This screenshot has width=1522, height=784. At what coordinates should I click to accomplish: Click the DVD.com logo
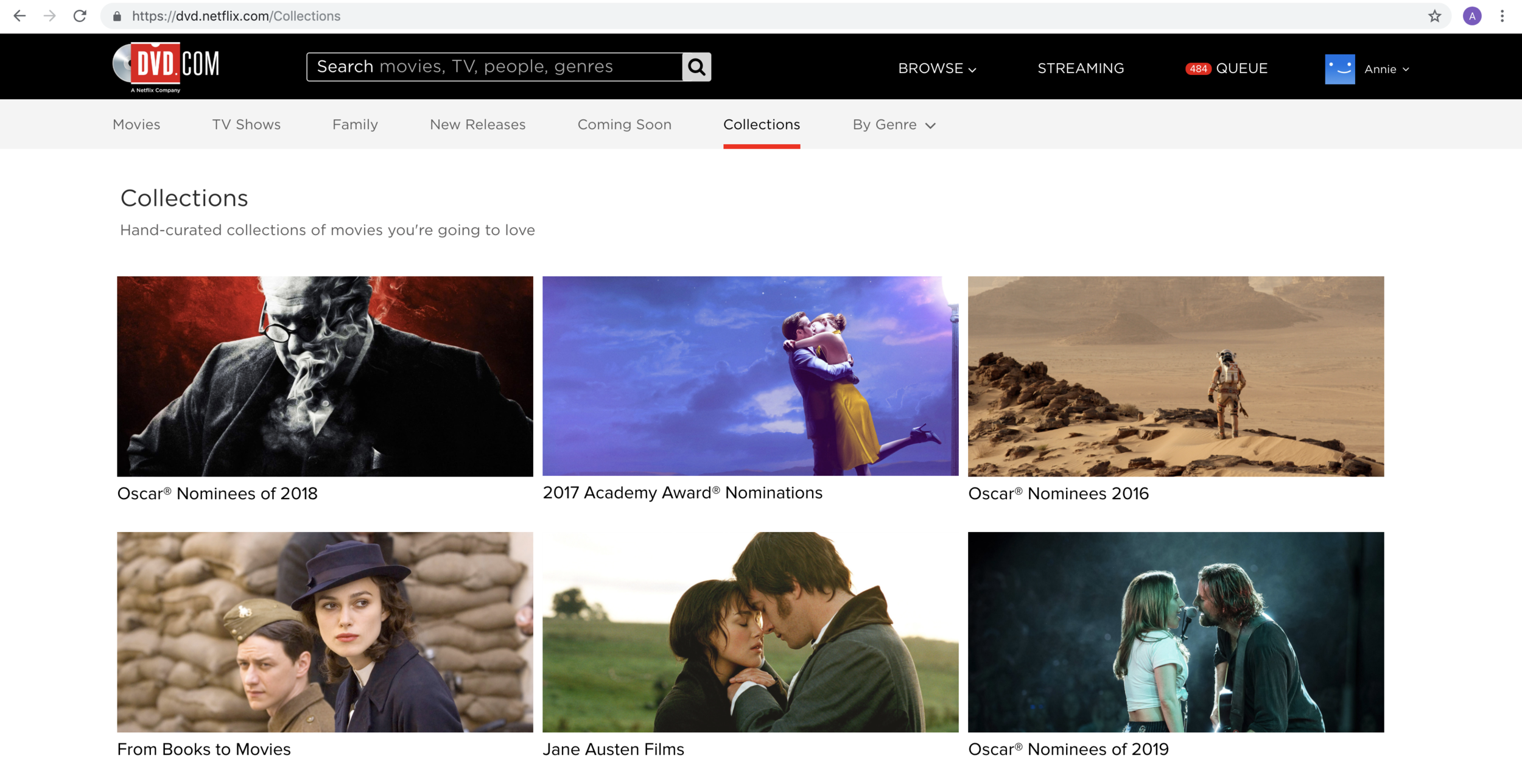click(x=166, y=67)
